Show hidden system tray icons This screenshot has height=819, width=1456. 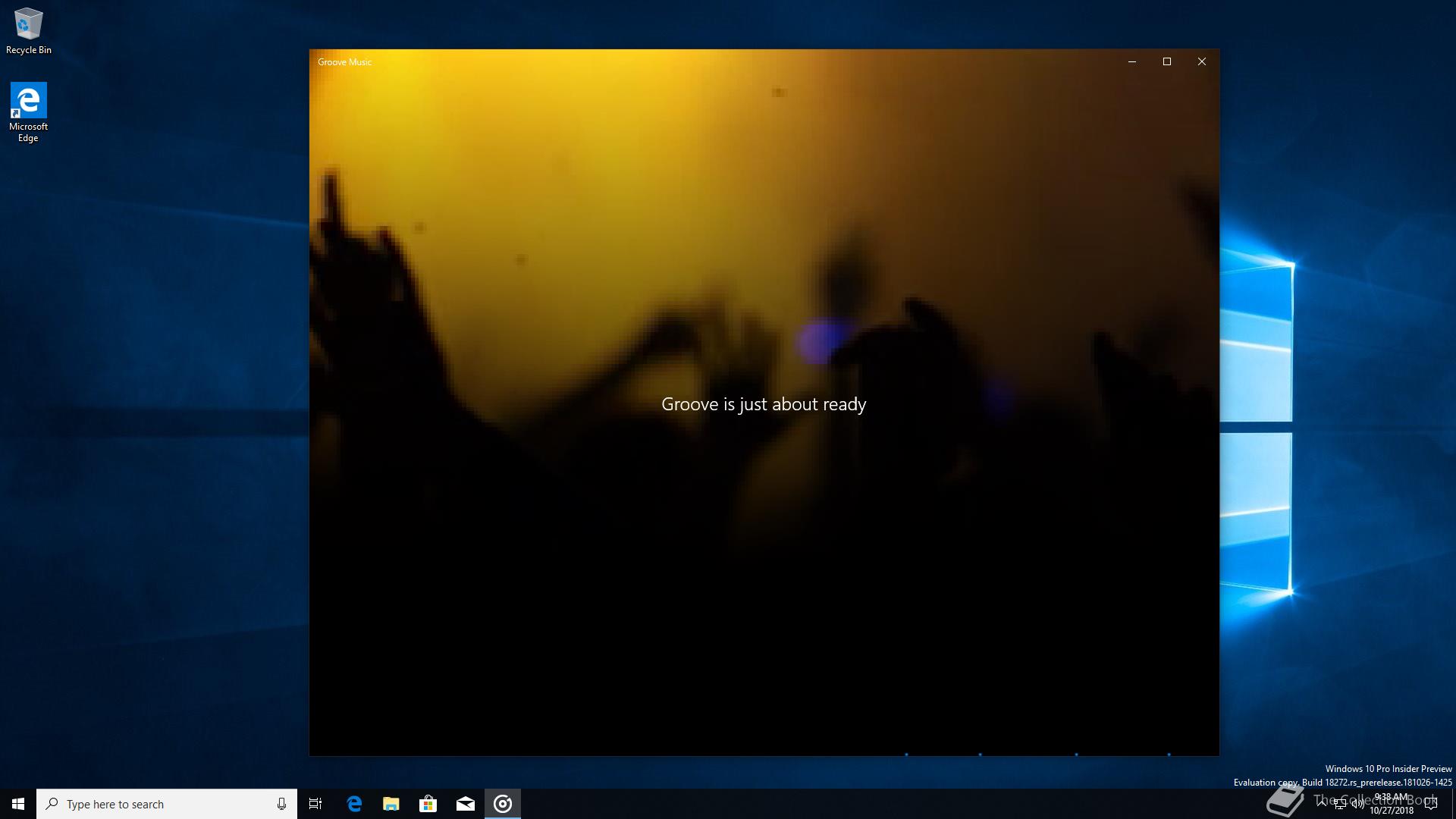1322,804
